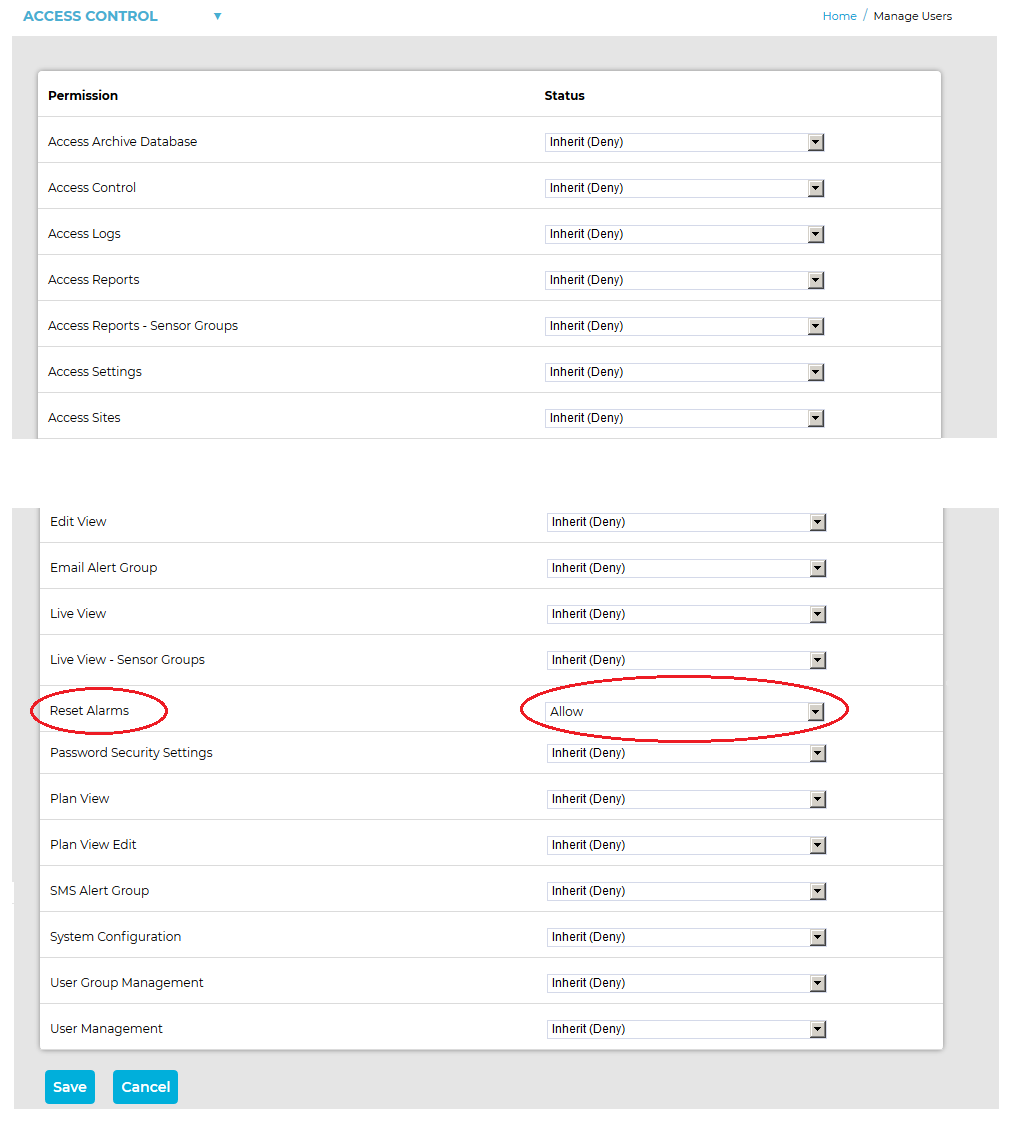Select the Access Sites status dropdown
The width and height of the screenshot is (1013, 1127).
684,418
